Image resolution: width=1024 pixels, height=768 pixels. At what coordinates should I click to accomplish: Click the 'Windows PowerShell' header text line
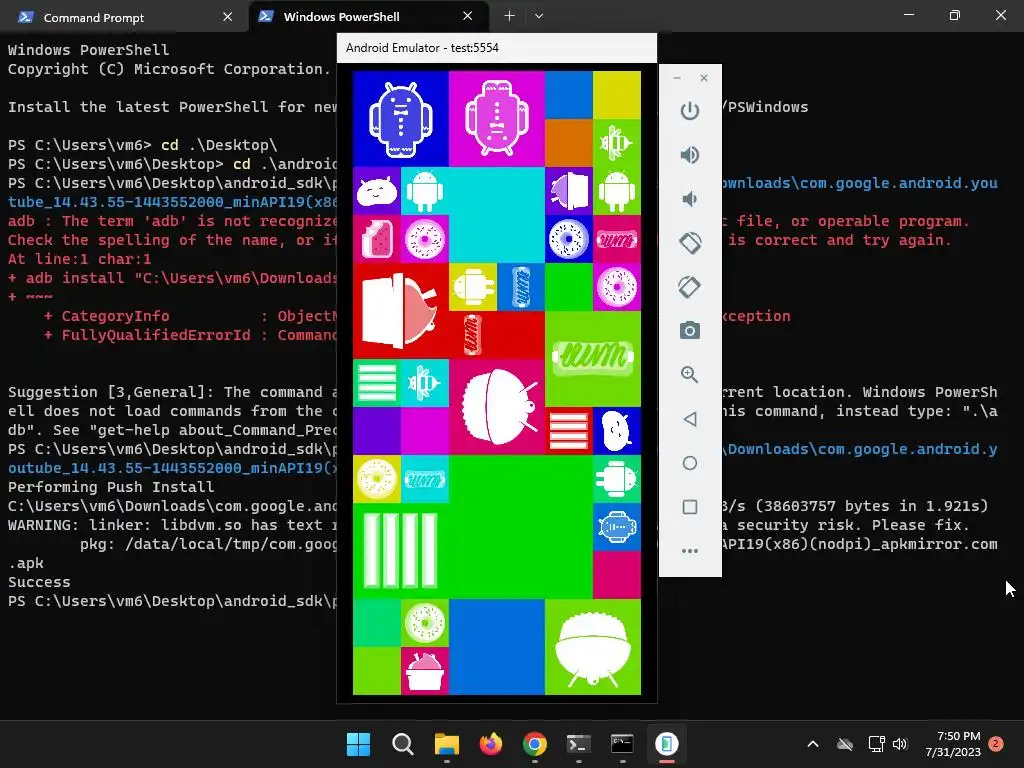point(88,50)
